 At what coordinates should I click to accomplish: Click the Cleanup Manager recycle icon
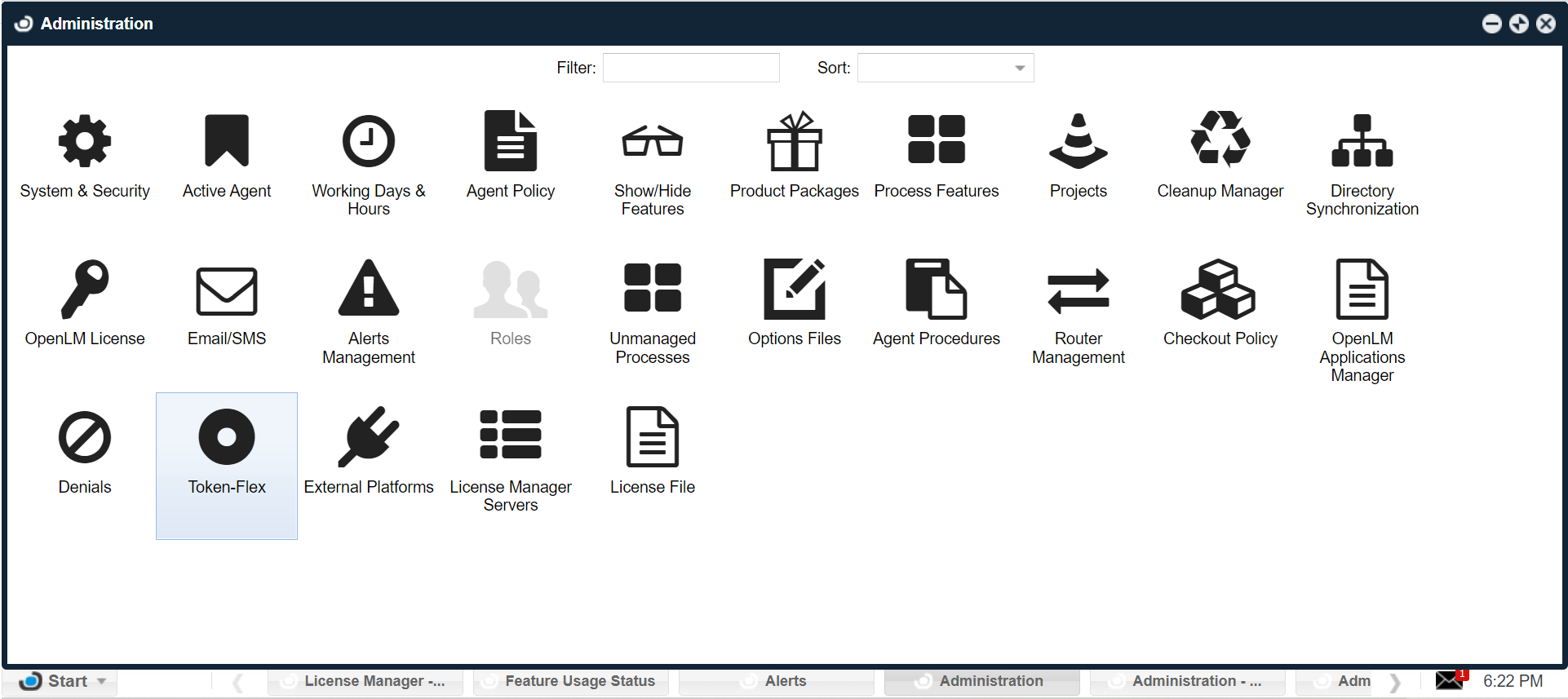[x=1220, y=140]
